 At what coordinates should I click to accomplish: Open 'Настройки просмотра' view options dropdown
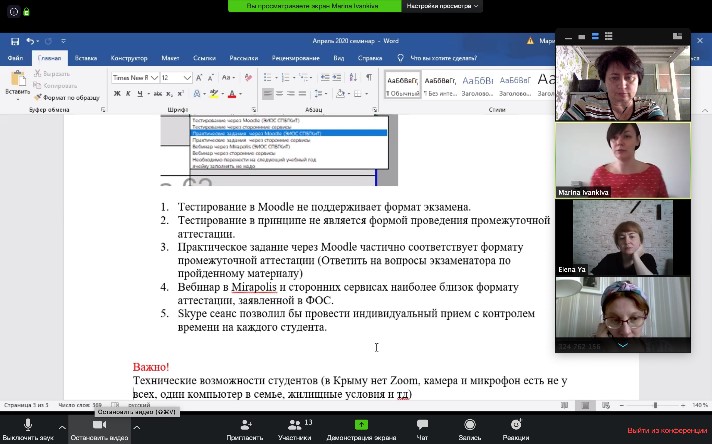click(x=442, y=6)
